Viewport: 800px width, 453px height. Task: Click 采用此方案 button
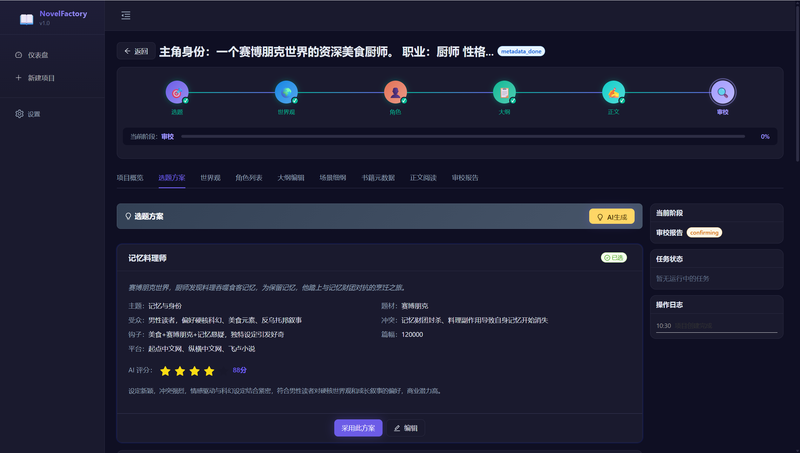coord(358,428)
